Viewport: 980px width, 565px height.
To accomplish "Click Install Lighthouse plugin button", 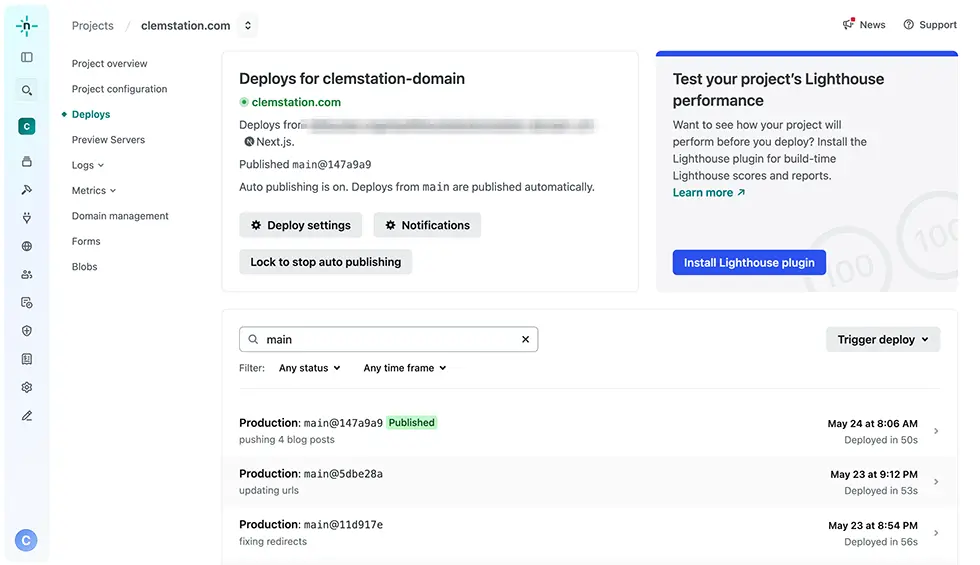I will coord(749,262).
